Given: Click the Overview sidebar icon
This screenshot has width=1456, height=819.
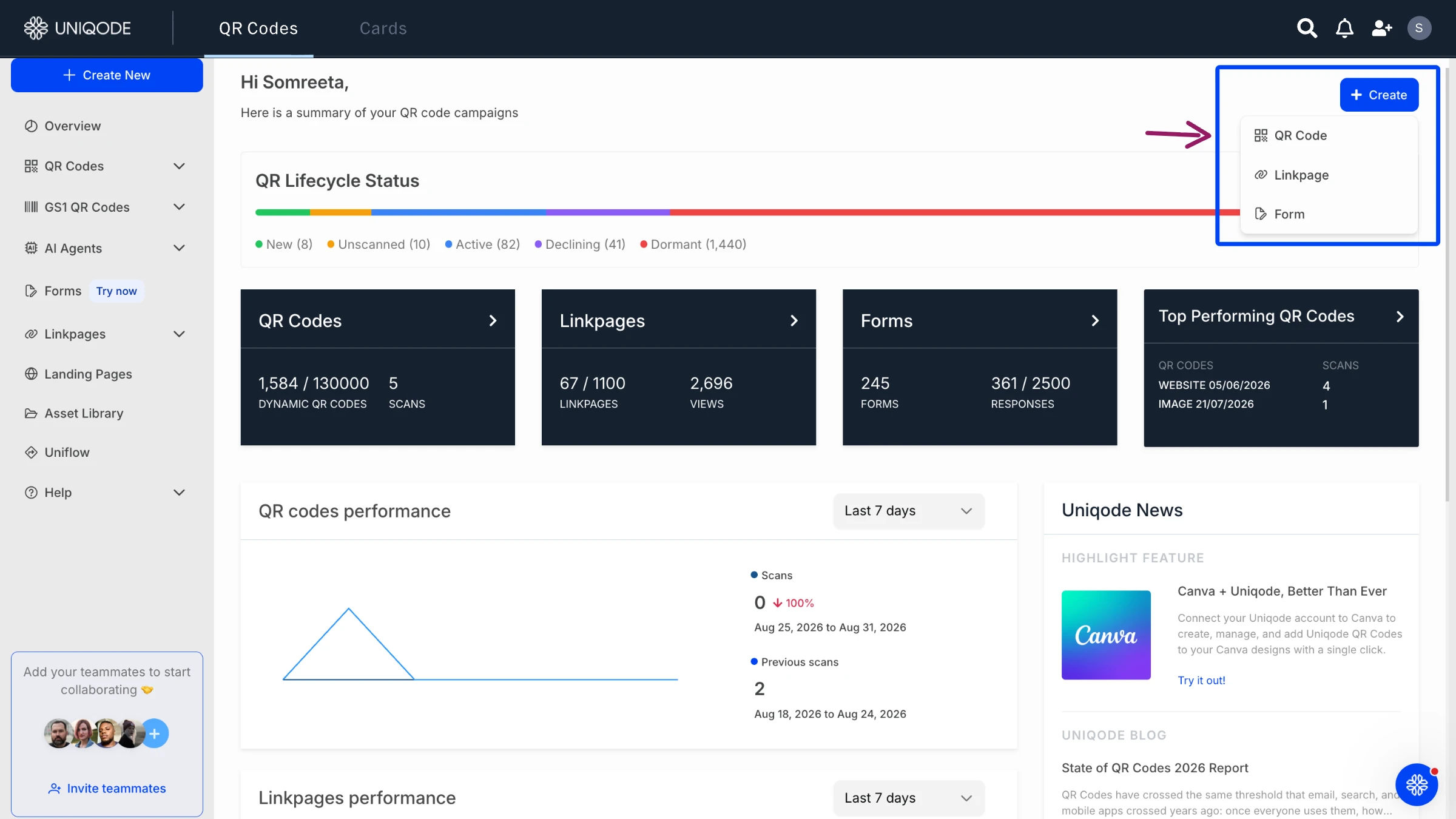Looking at the screenshot, I should (x=31, y=126).
